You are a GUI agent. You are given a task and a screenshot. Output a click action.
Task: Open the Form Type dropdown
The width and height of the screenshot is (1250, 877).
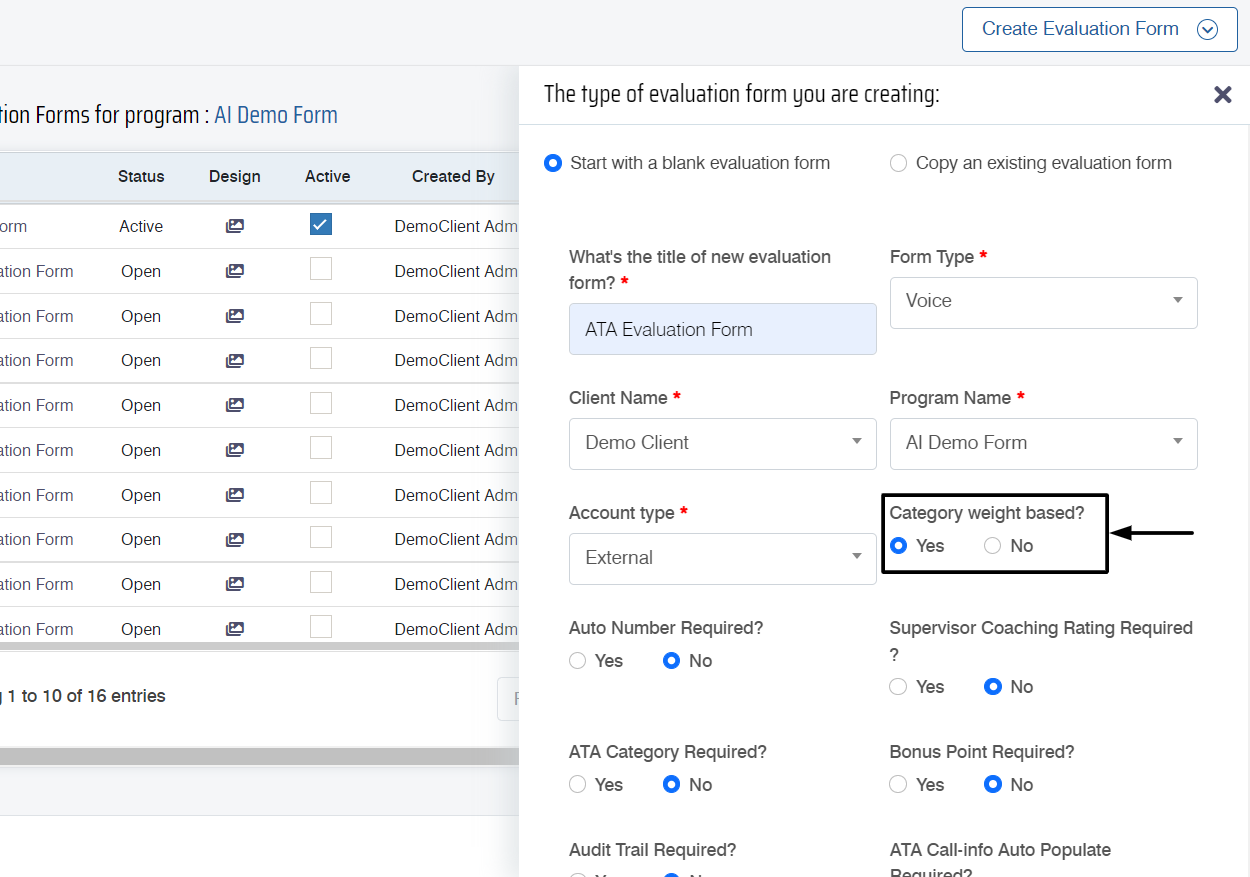(x=1043, y=301)
